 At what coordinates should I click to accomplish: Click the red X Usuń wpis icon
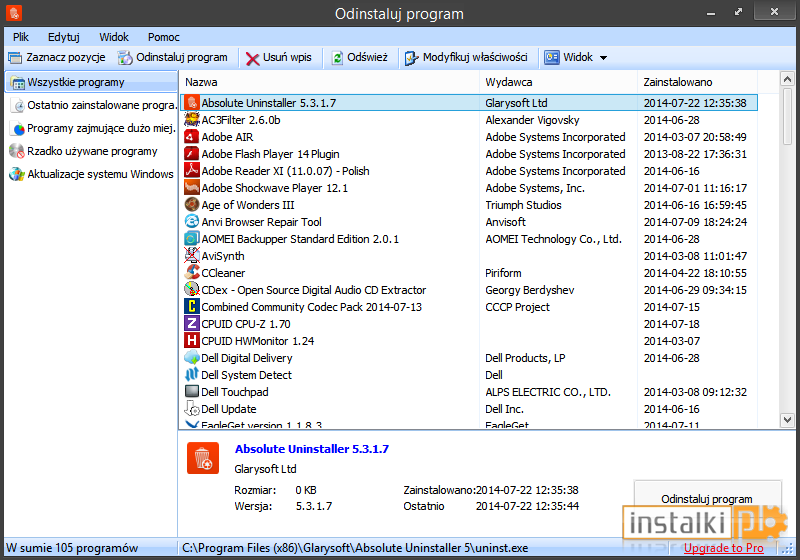click(252, 58)
